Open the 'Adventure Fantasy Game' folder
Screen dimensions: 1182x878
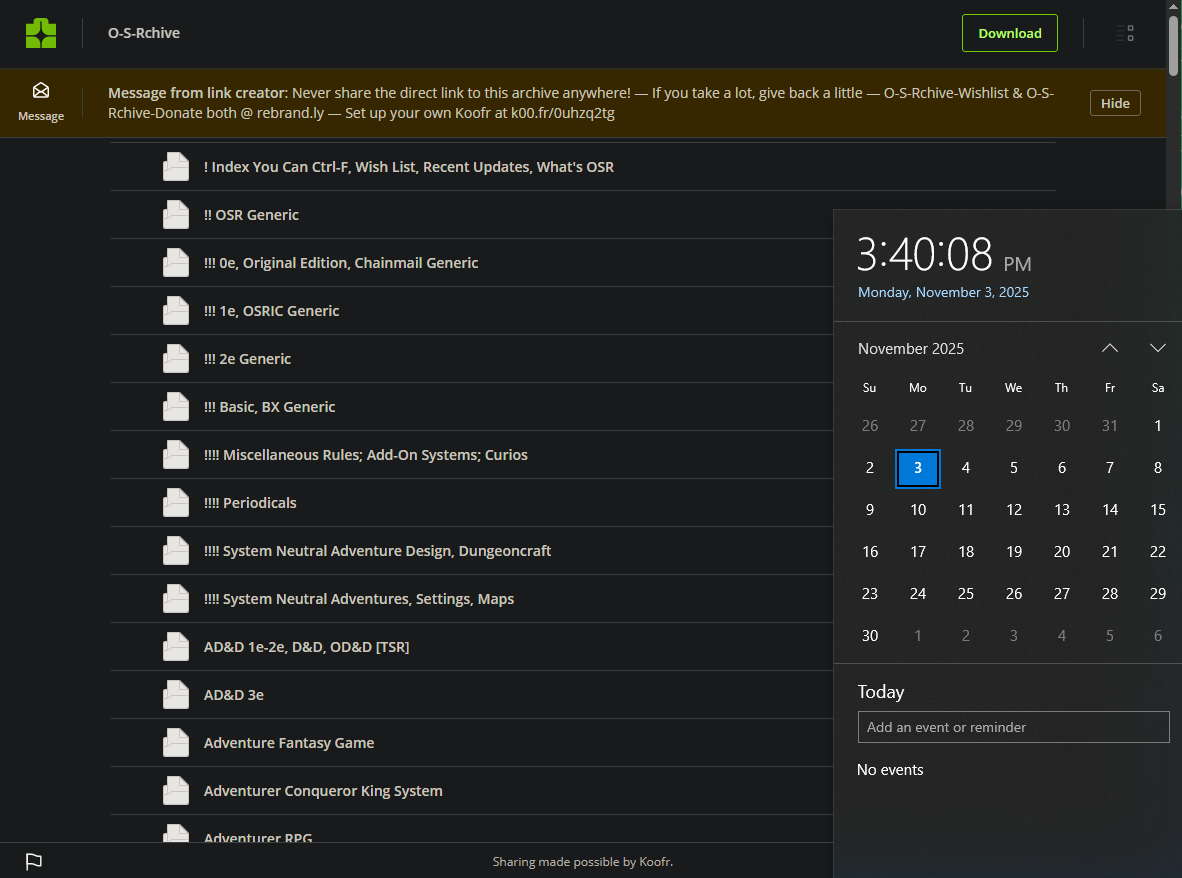point(289,742)
